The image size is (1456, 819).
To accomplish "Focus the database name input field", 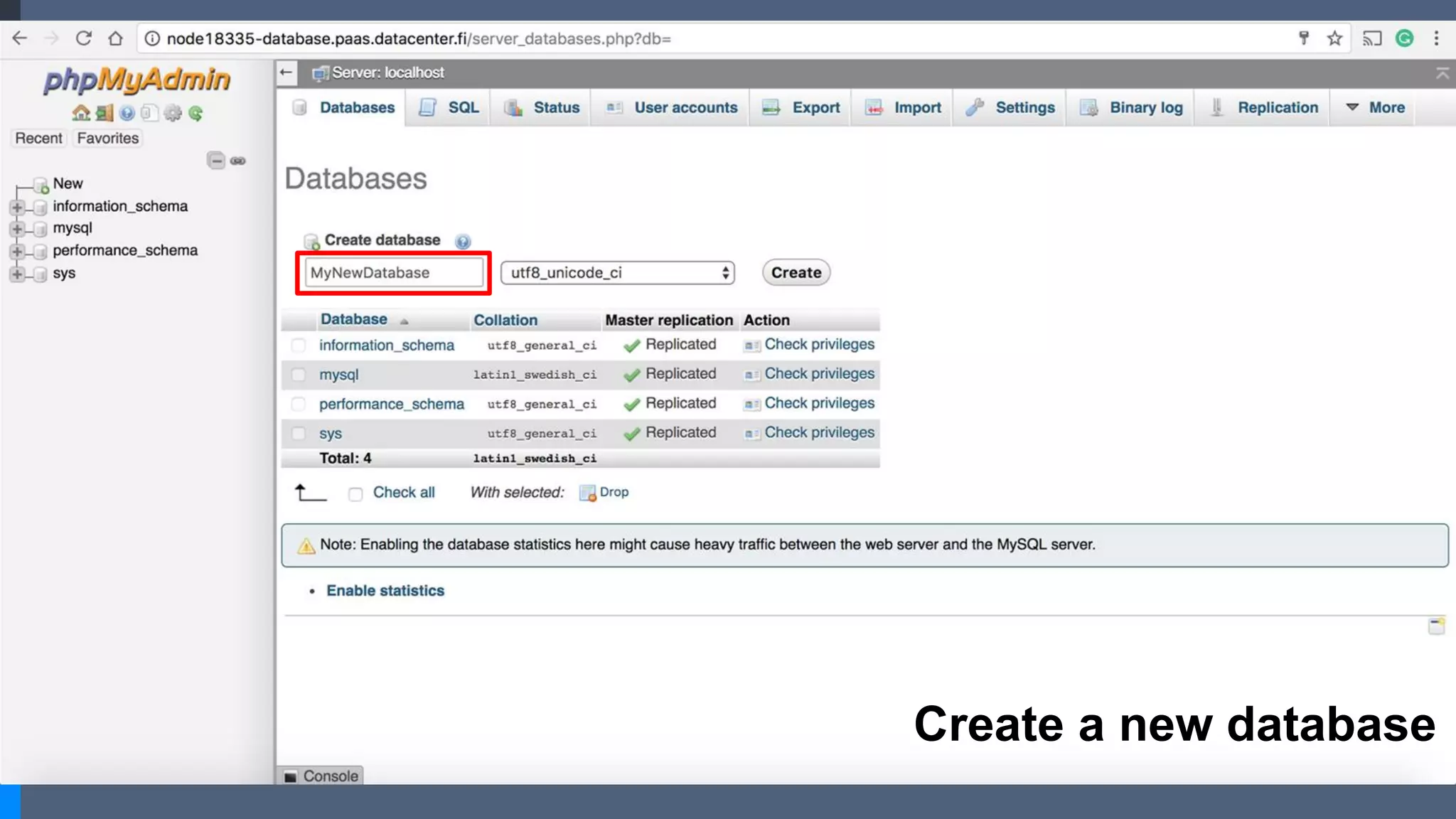I will [394, 273].
